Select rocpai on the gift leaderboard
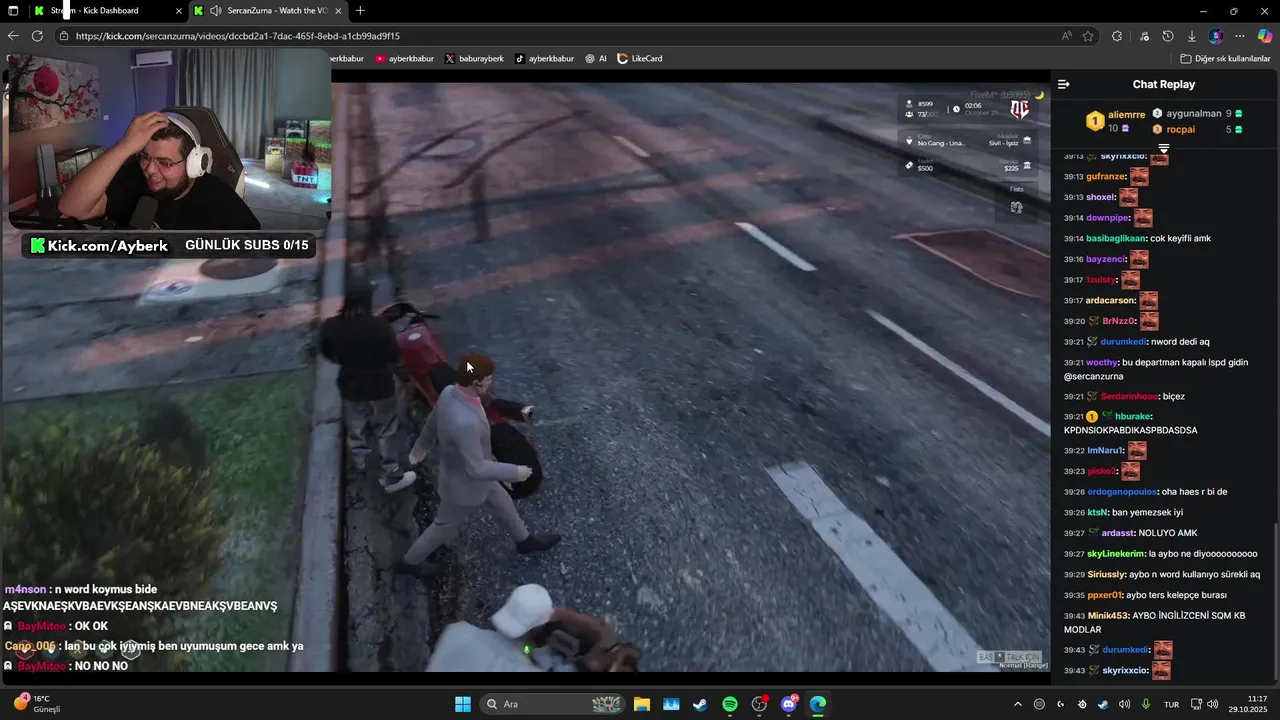Image resolution: width=1280 pixels, height=720 pixels. coord(1197,129)
